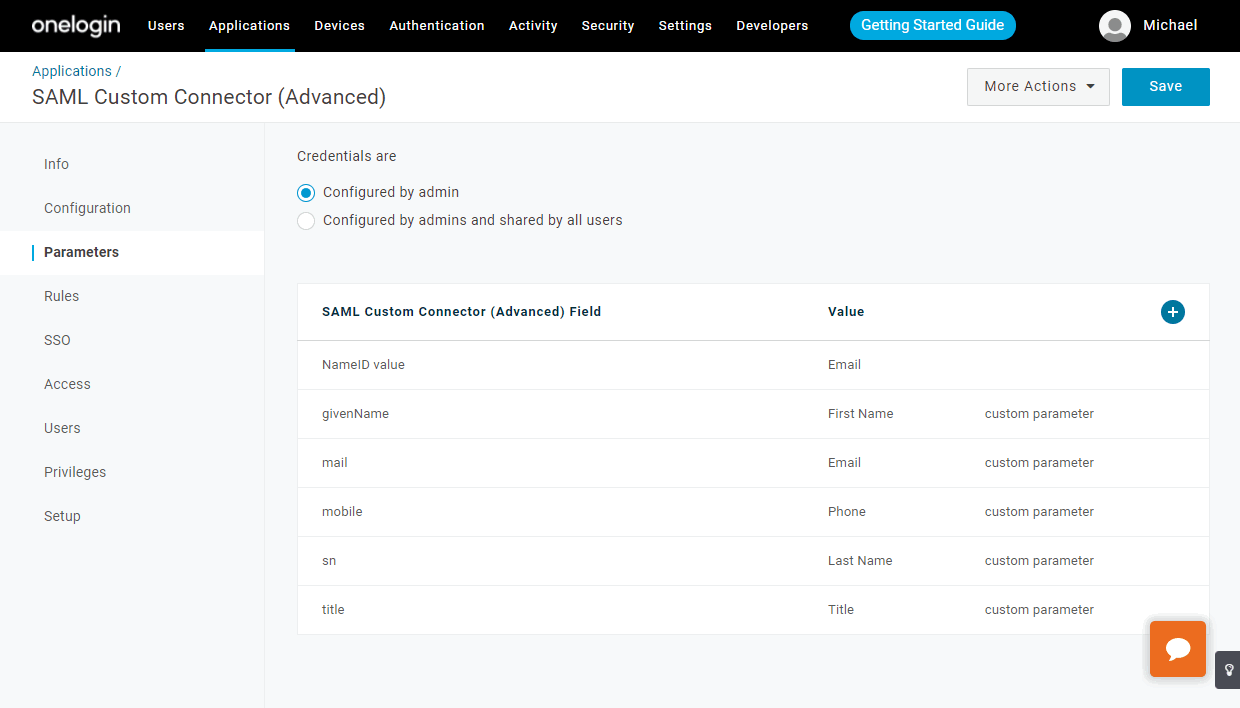Click the lightbulb tips icon

point(1228,669)
